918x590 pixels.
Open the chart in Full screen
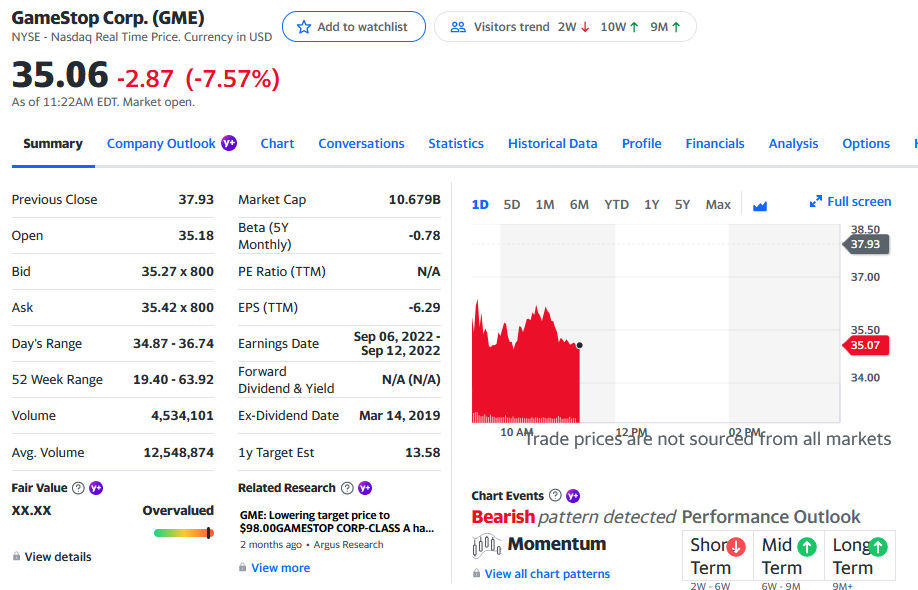850,201
